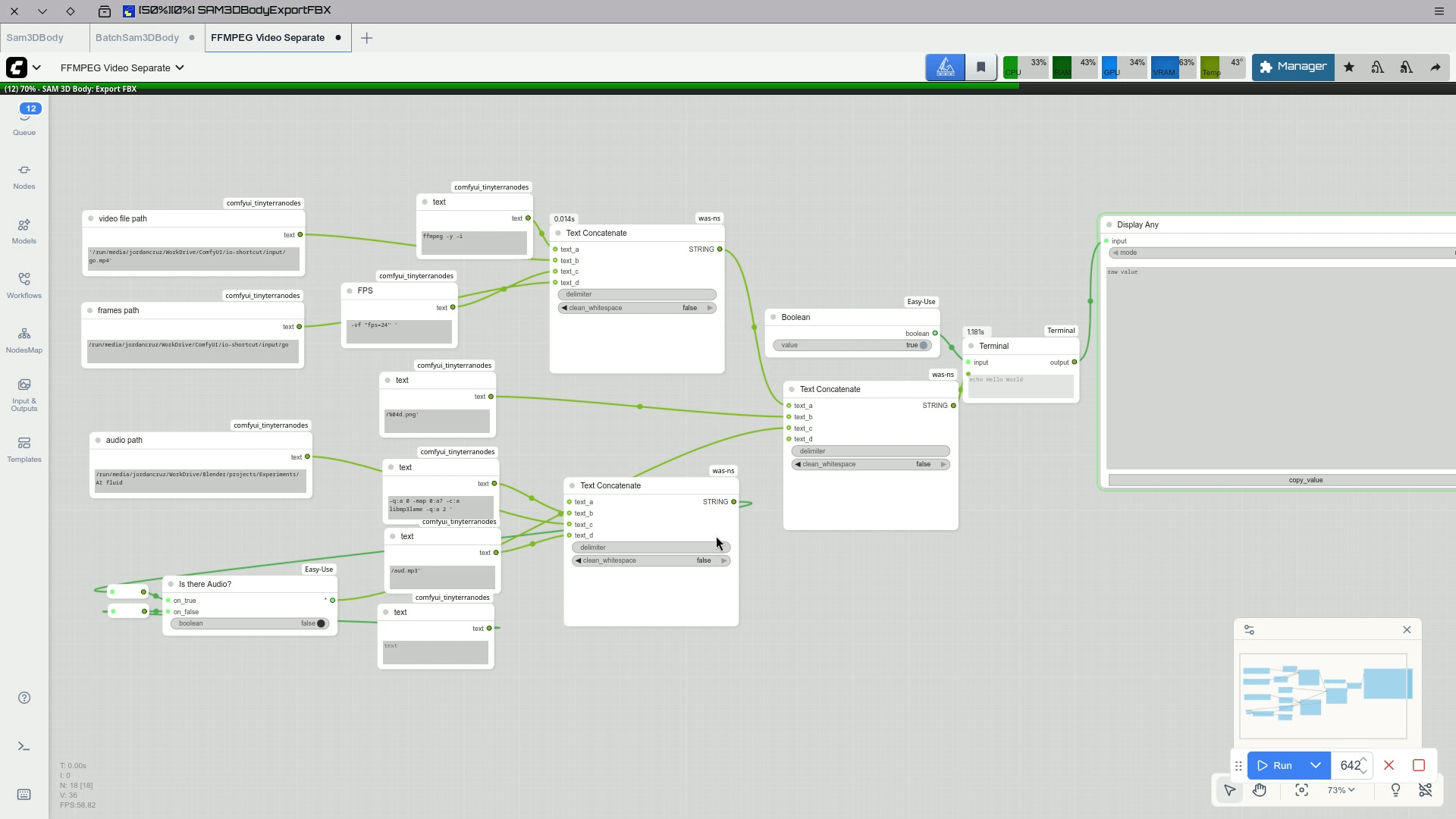Screen dimensions: 1456x819
Task: Toggle the Boolean node value switch
Action: [923, 345]
